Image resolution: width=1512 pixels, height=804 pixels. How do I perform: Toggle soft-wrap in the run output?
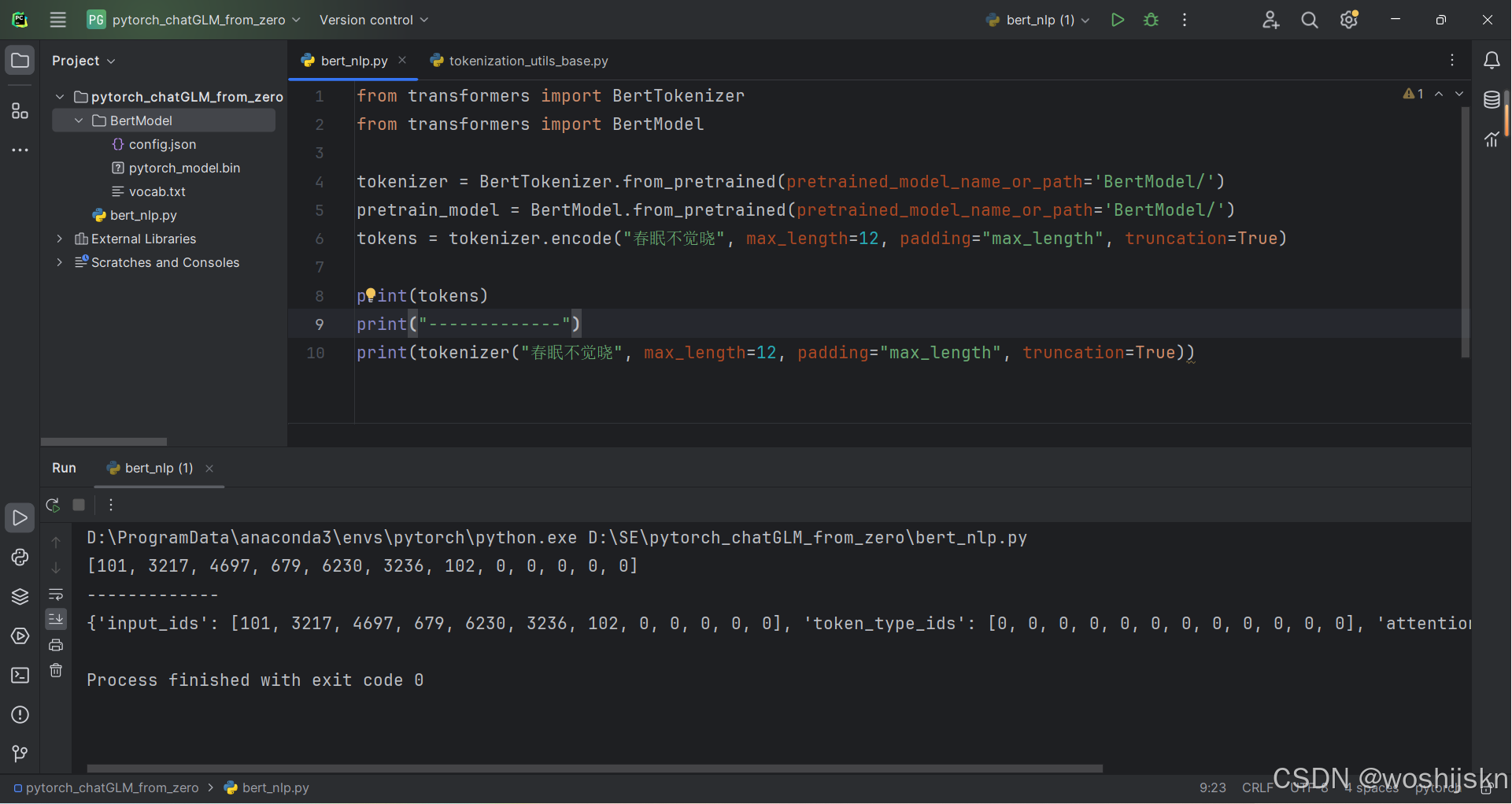pos(56,595)
